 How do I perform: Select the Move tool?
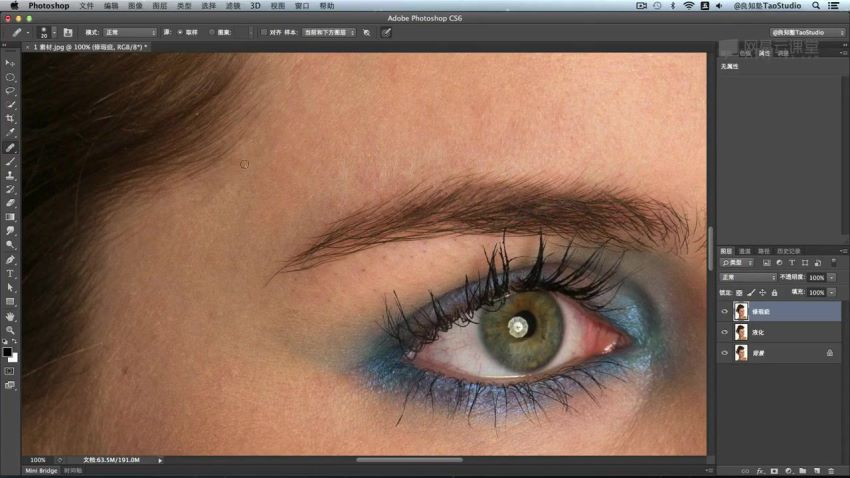pos(10,63)
